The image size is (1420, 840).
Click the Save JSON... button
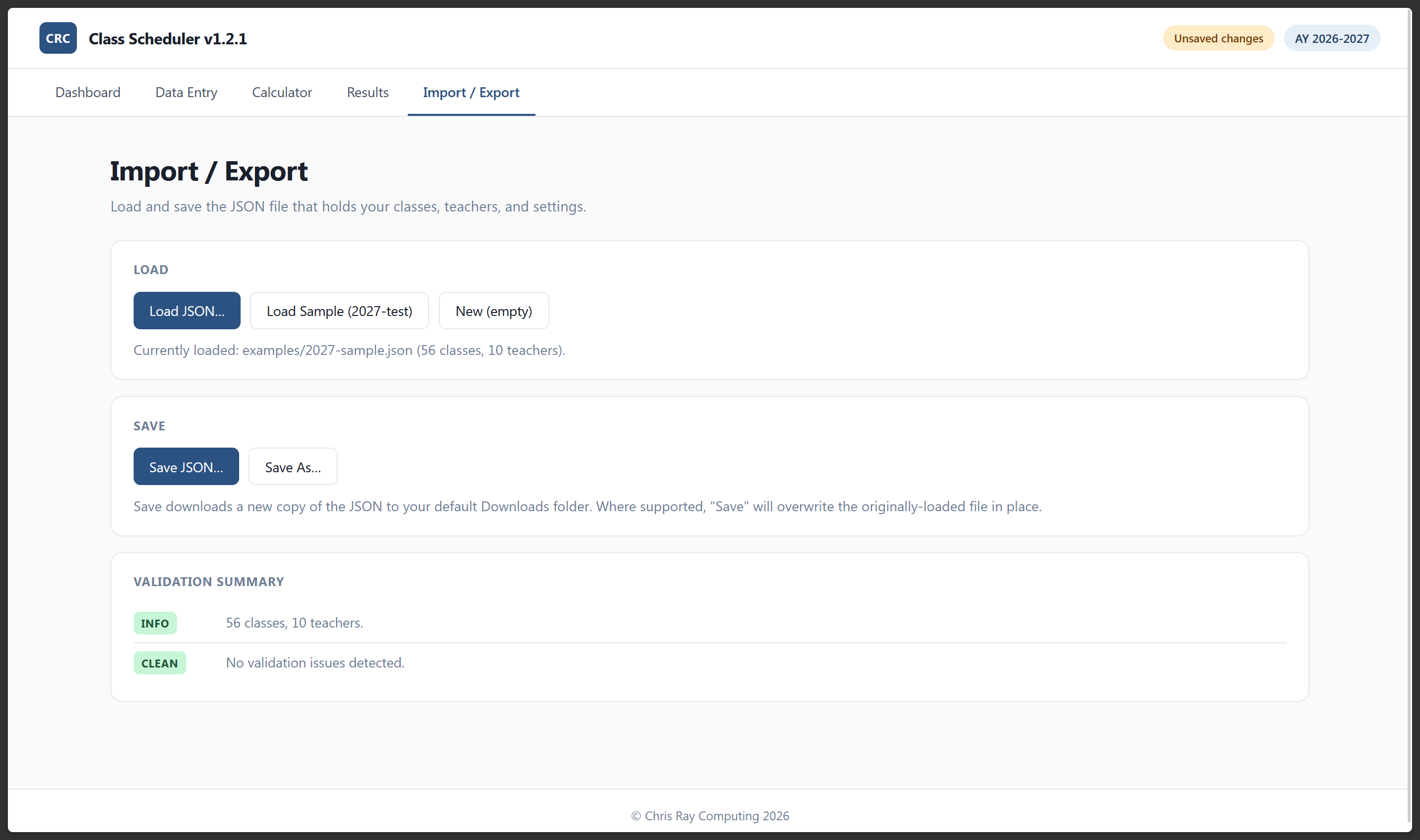click(x=186, y=467)
